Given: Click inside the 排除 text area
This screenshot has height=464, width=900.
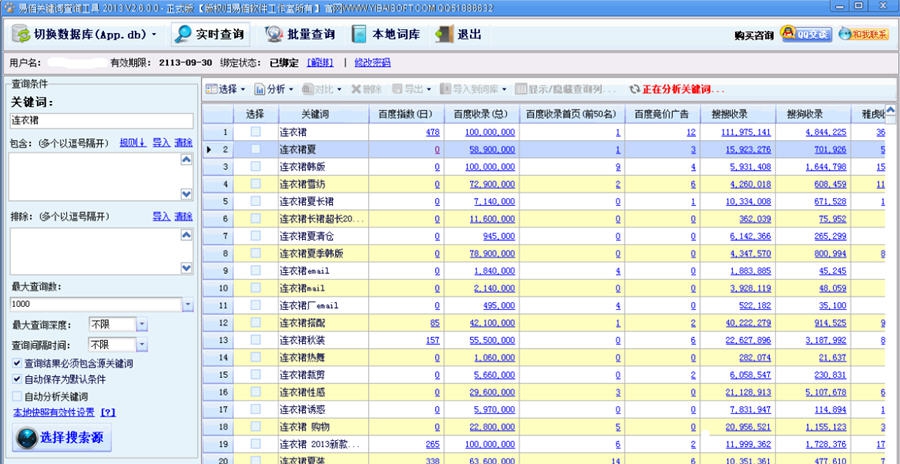Looking at the screenshot, I should pos(94,251).
